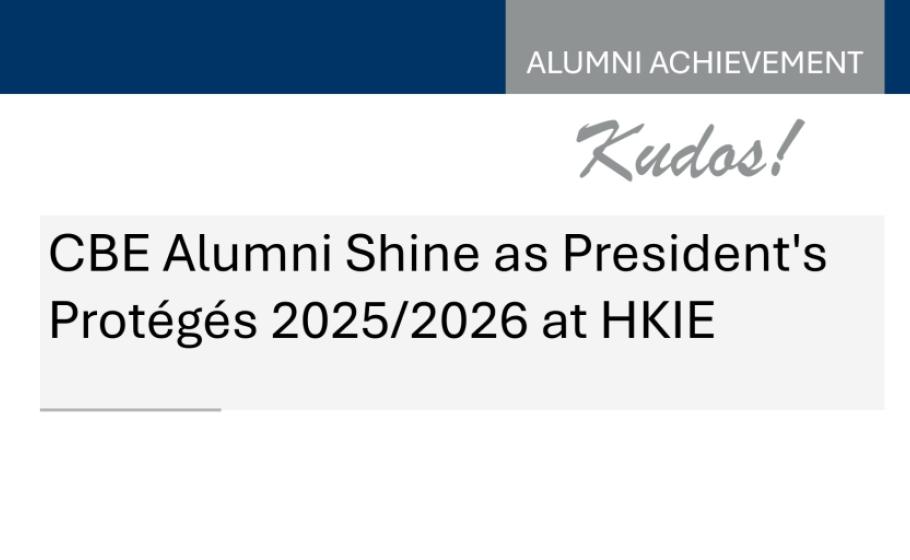Click empty gray area under HKIE line
Viewport: 910px width, 560px height.
coord(460,380)
